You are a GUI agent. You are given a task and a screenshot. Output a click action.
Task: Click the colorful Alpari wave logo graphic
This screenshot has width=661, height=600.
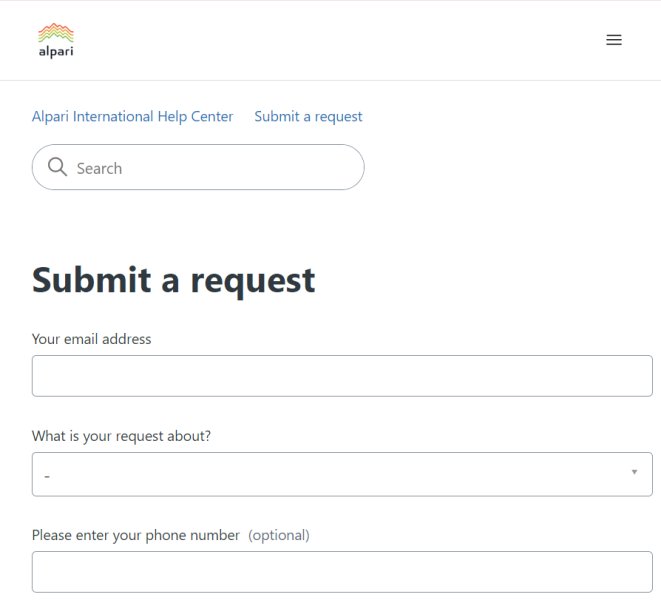click(x=55, y=32)
